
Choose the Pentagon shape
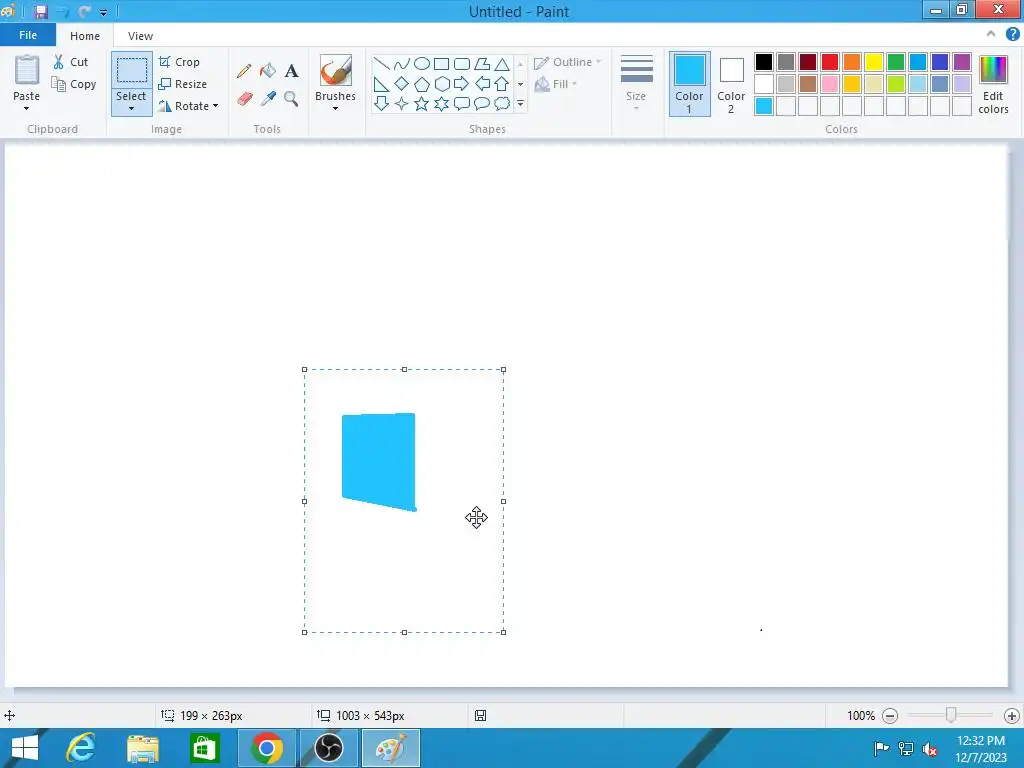pos(422,84)
